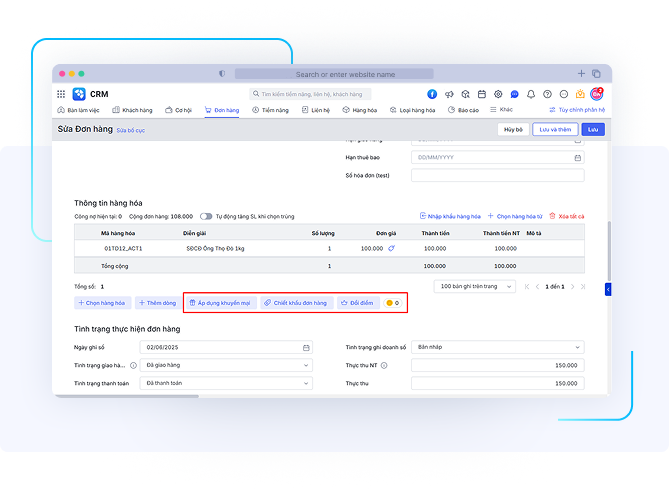The image size is (669, 489).
Task: Expand the Tình trạng giao hàng dropdown
Action: coord(306,365)
